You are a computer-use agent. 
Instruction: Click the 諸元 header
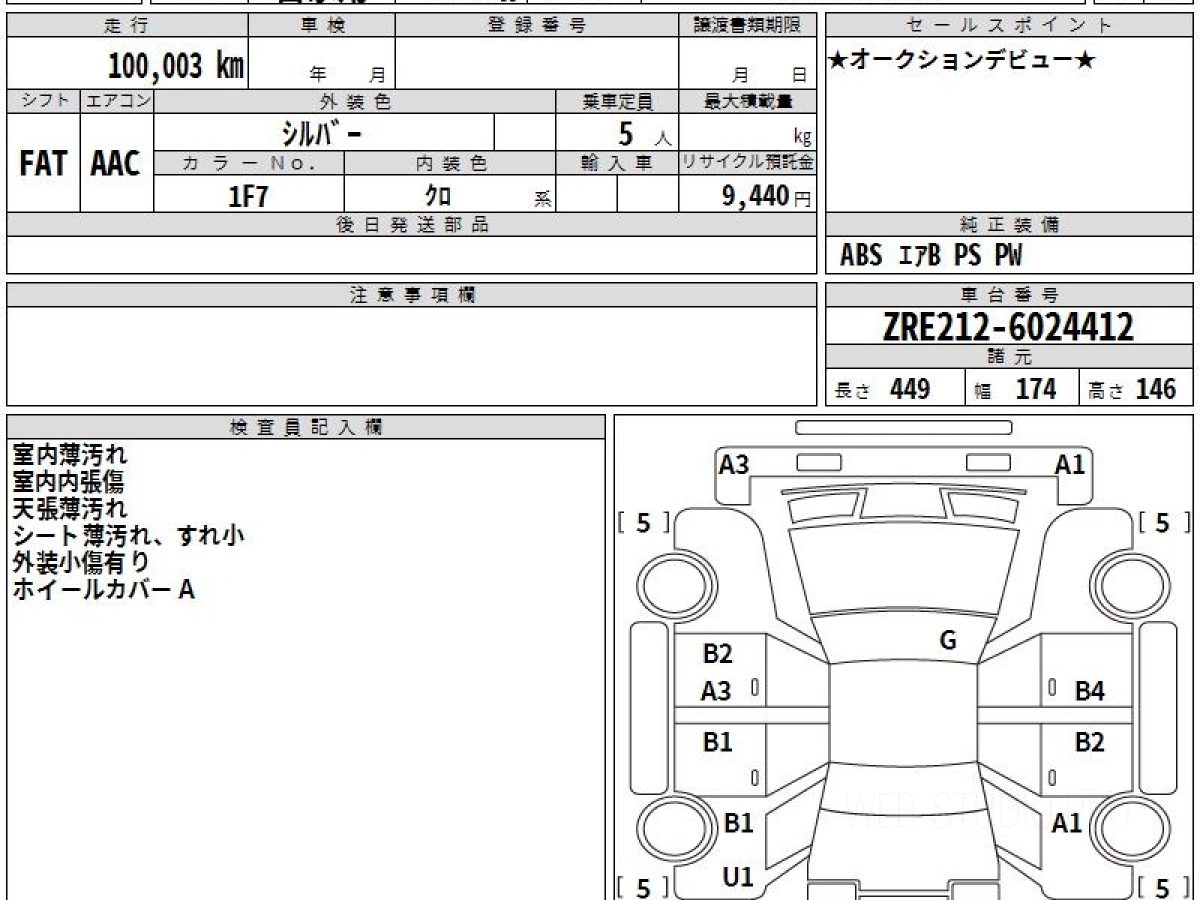coord(1010,357)
